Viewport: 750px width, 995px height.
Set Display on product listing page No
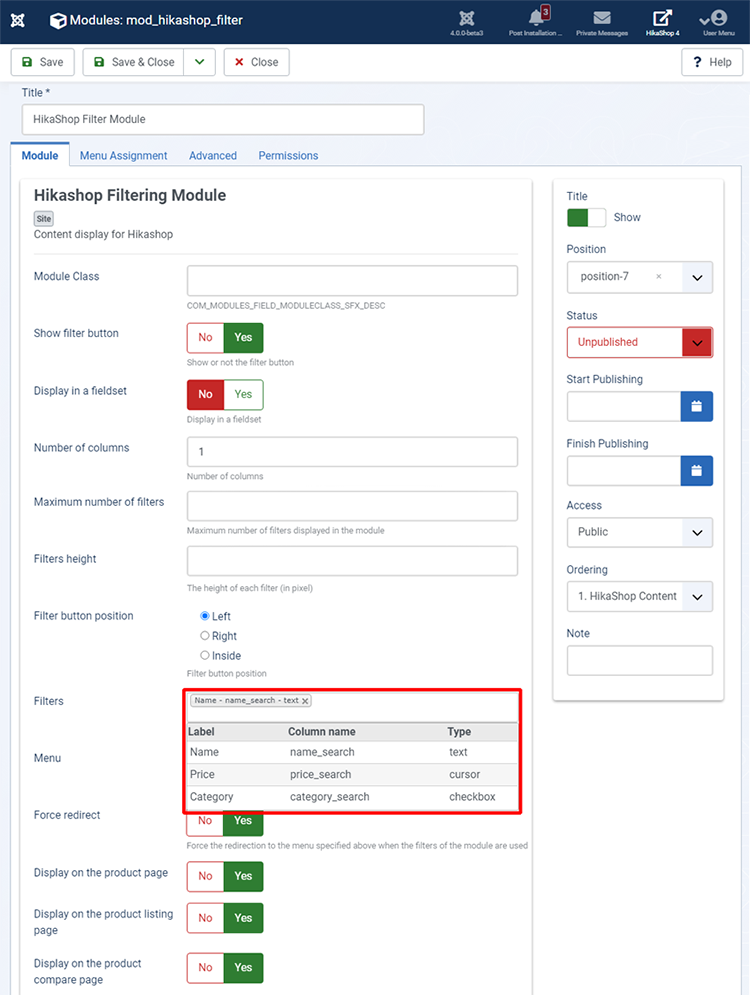[206, 918]
